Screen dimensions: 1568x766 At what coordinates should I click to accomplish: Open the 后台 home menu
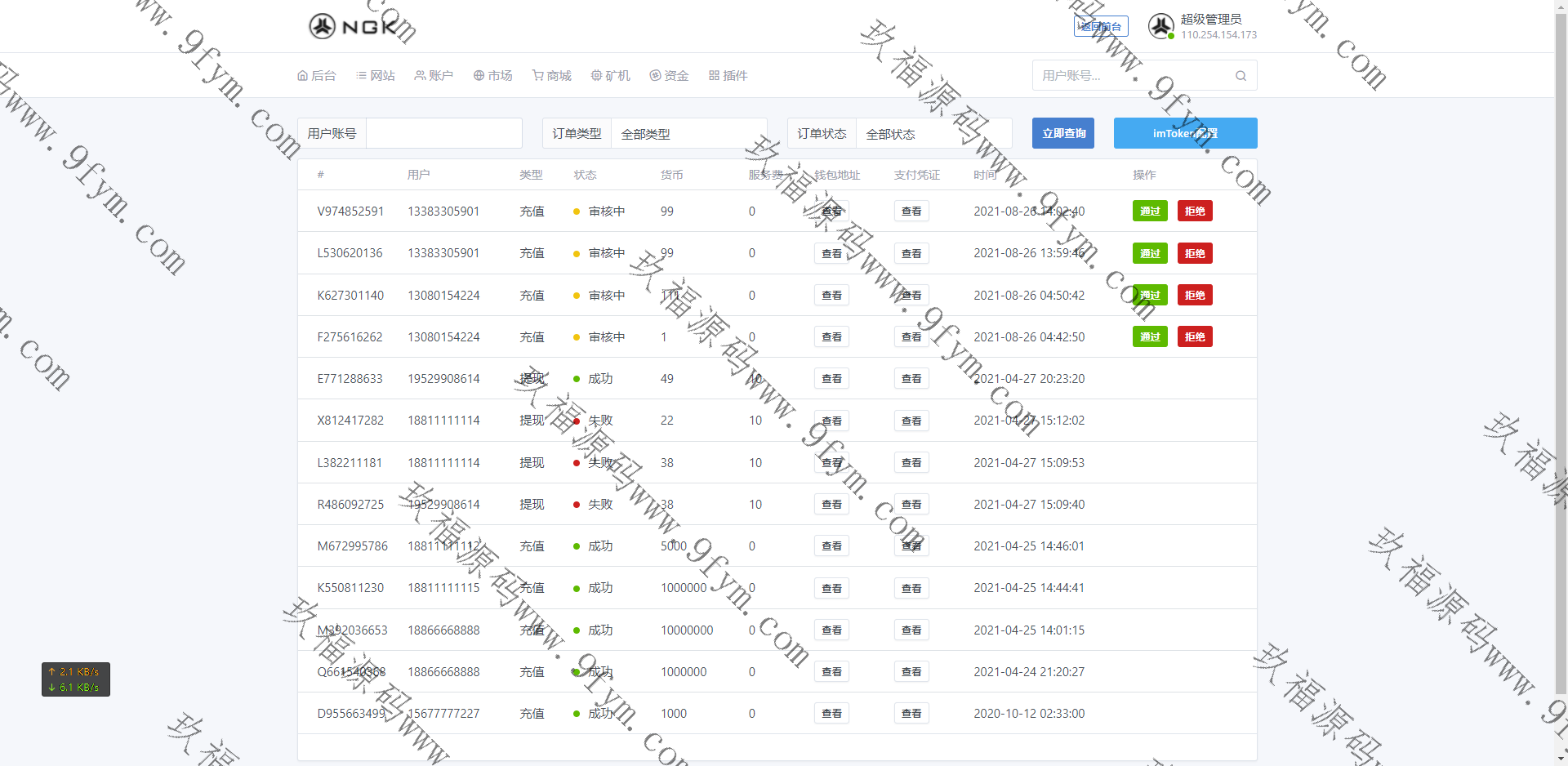pyautogui.click(x=317, y=76)
